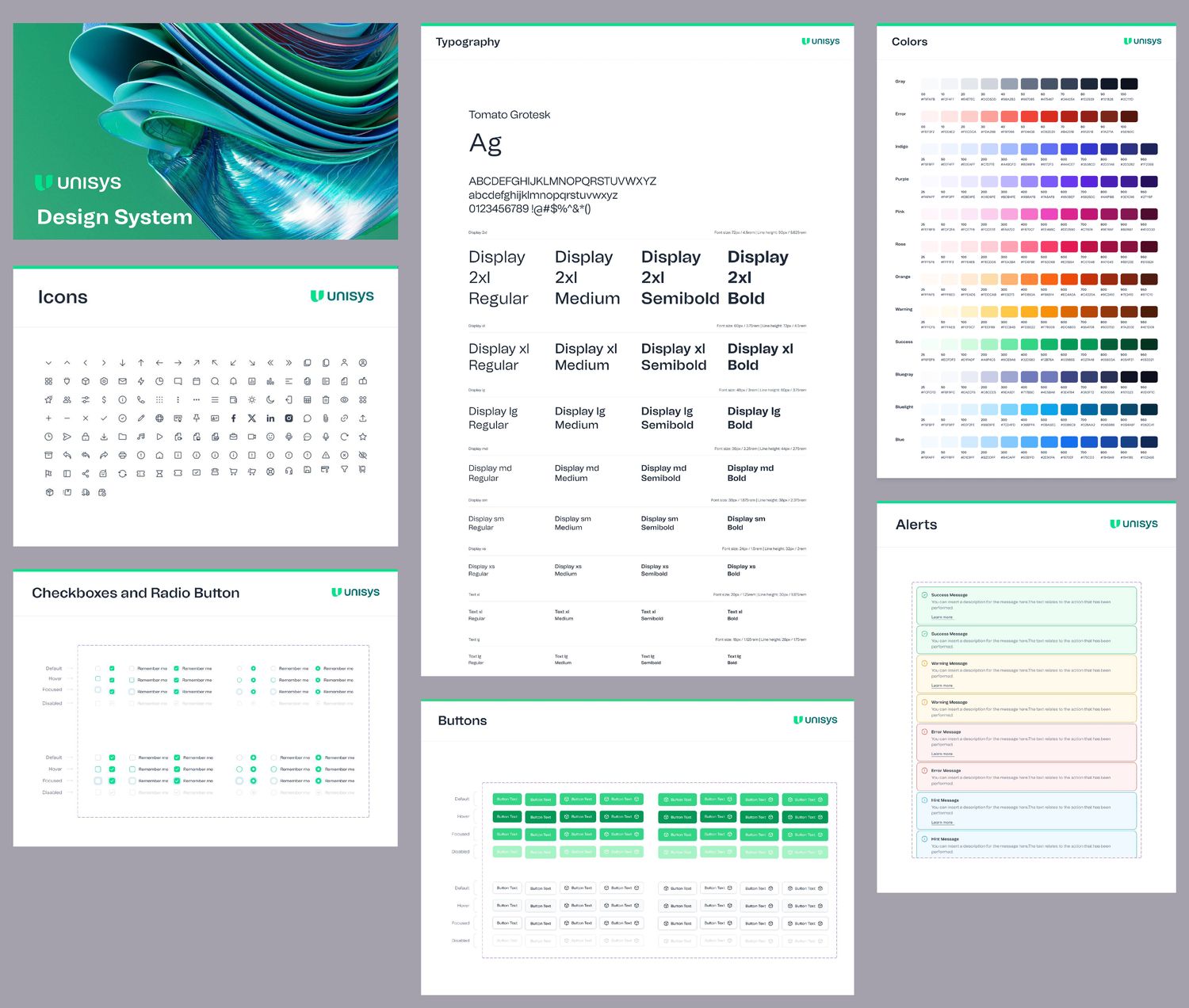Click the three vertical dots icon
Viewport: 1189px width, 1008px height.
click(178, 399)
